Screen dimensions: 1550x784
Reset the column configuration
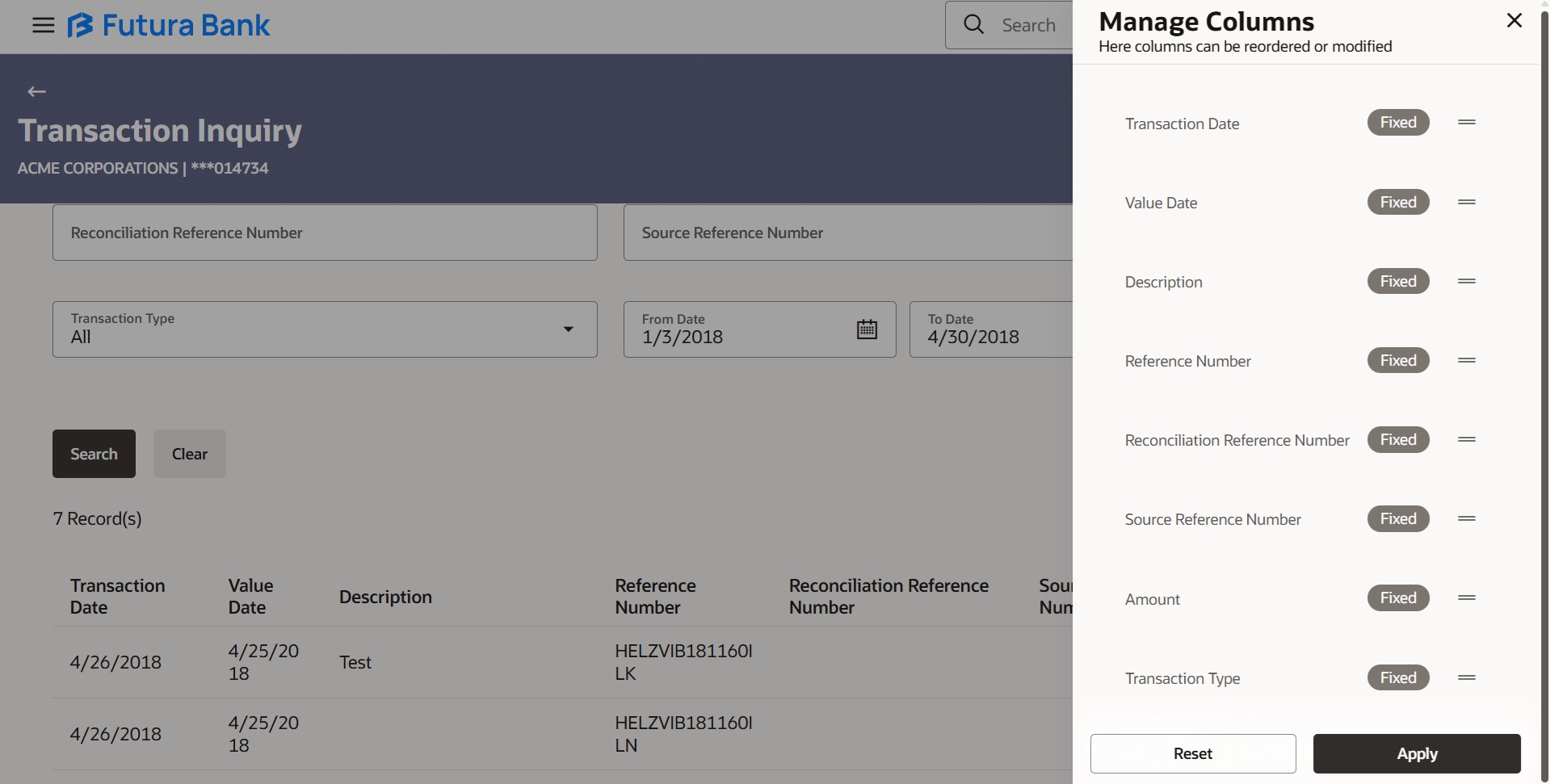(1193, 753)
